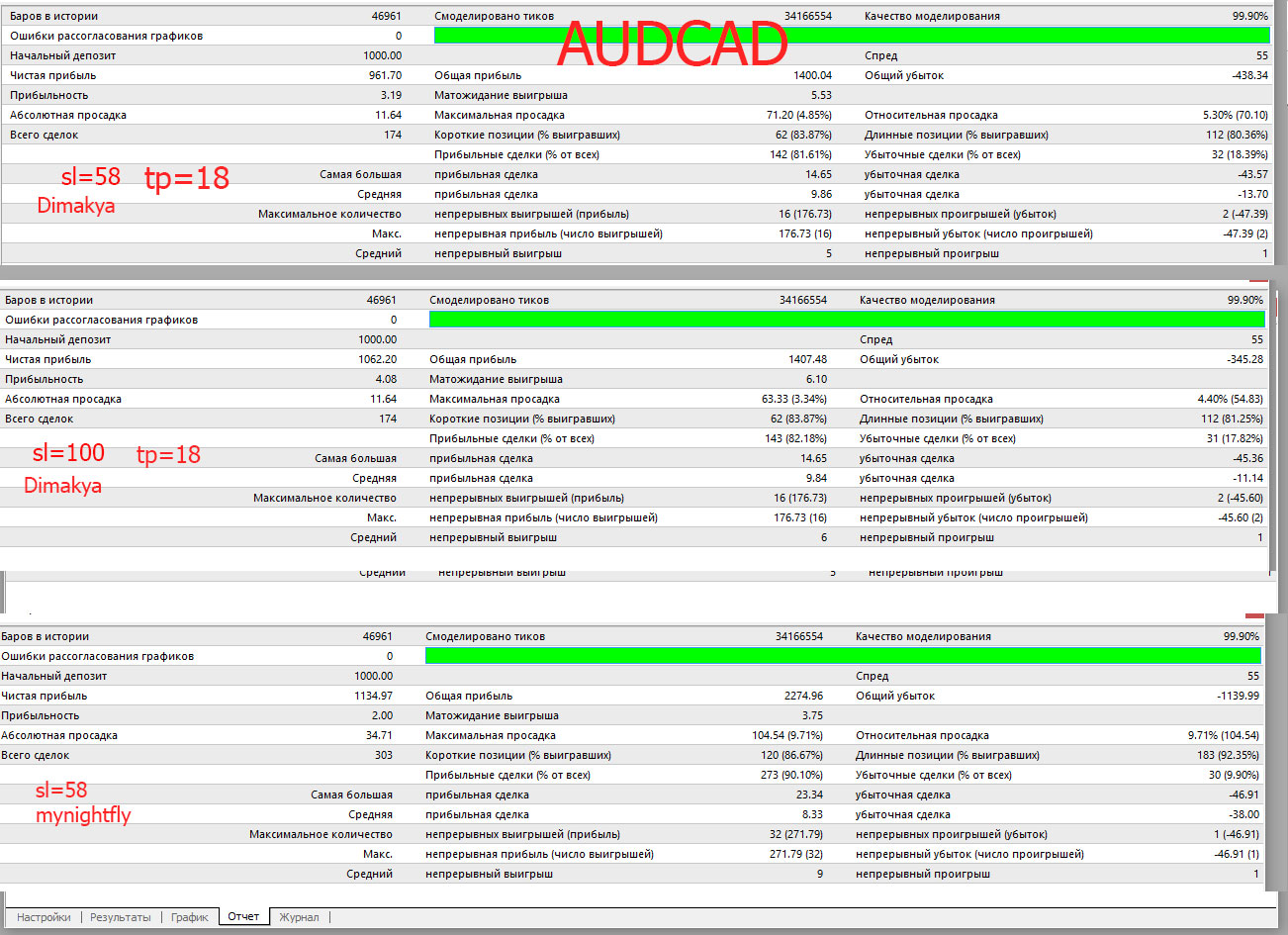Open the График tab
The width and height of the screenshot is (1288, 935).
point(190,917)
